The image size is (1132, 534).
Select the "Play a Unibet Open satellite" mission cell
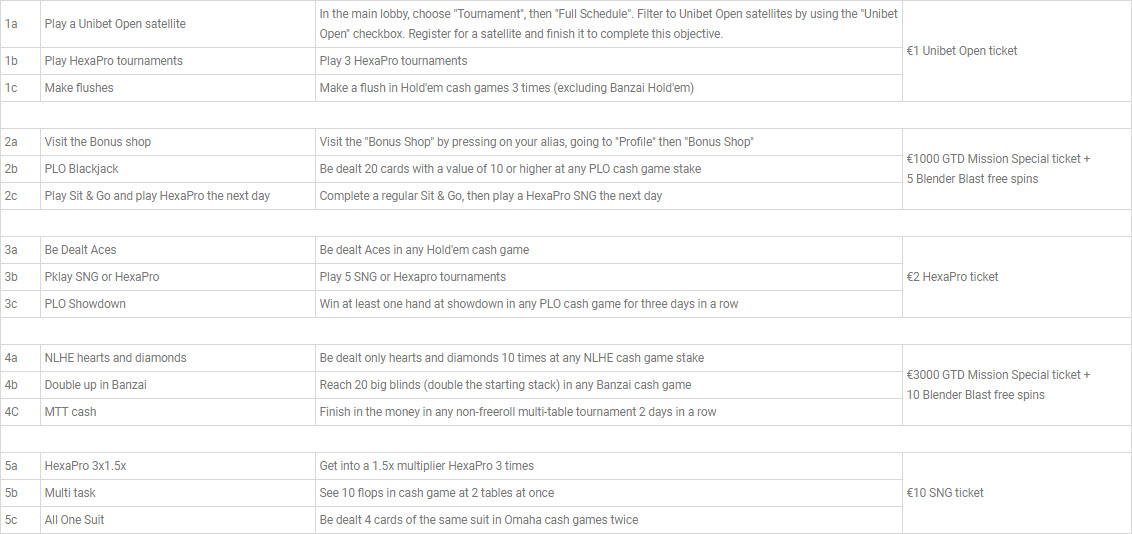[178, 24]
